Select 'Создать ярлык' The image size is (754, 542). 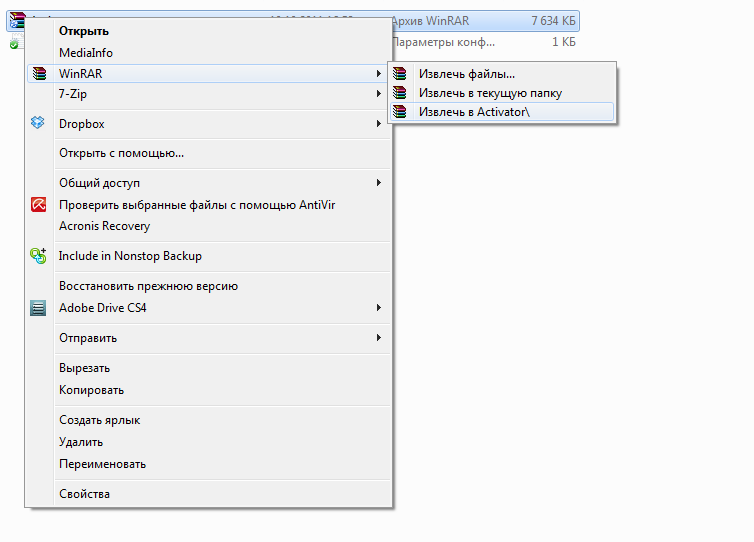[100, 420]
